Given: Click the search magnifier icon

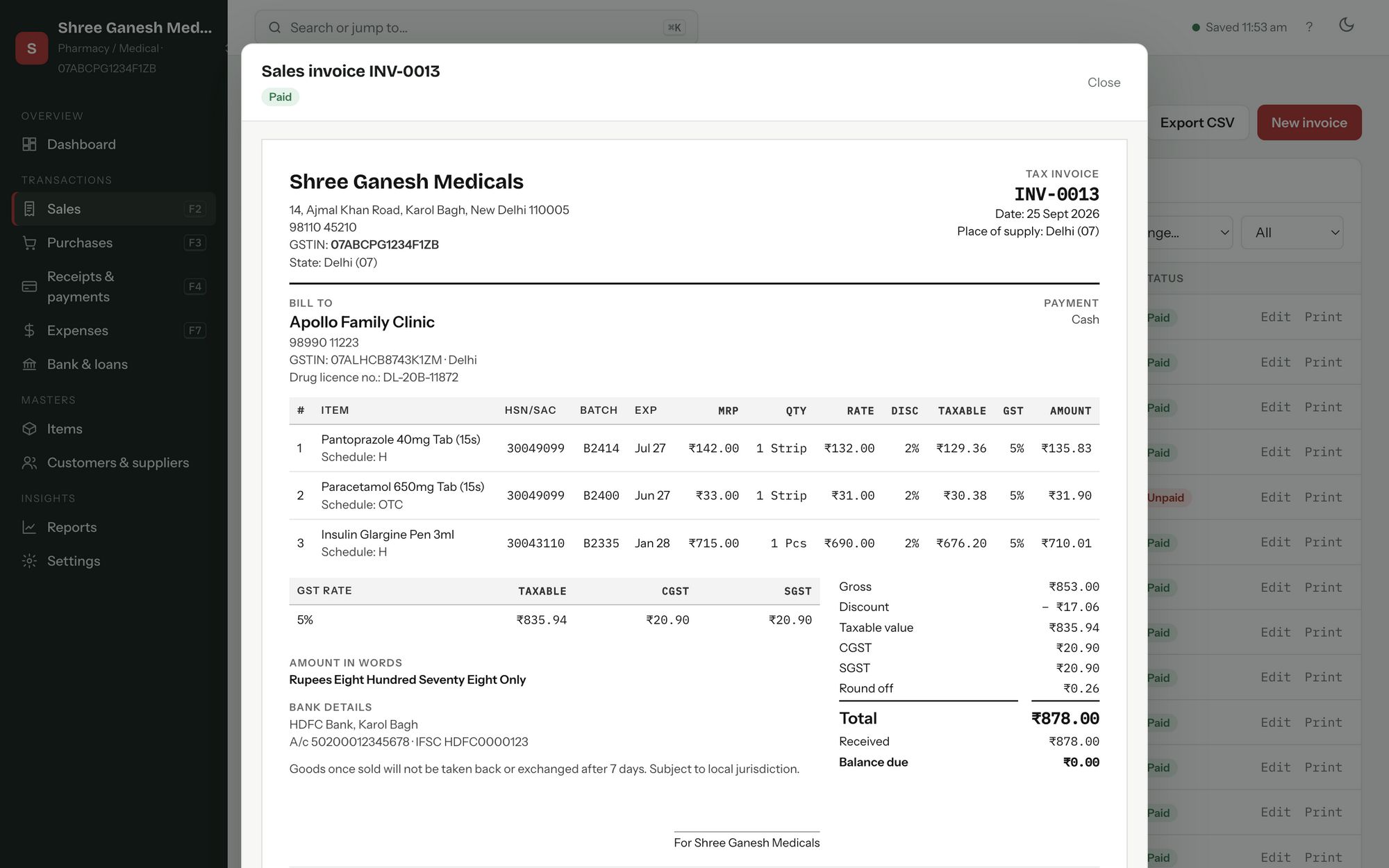Looking at the screenshot, I should (x=275, y=28).
